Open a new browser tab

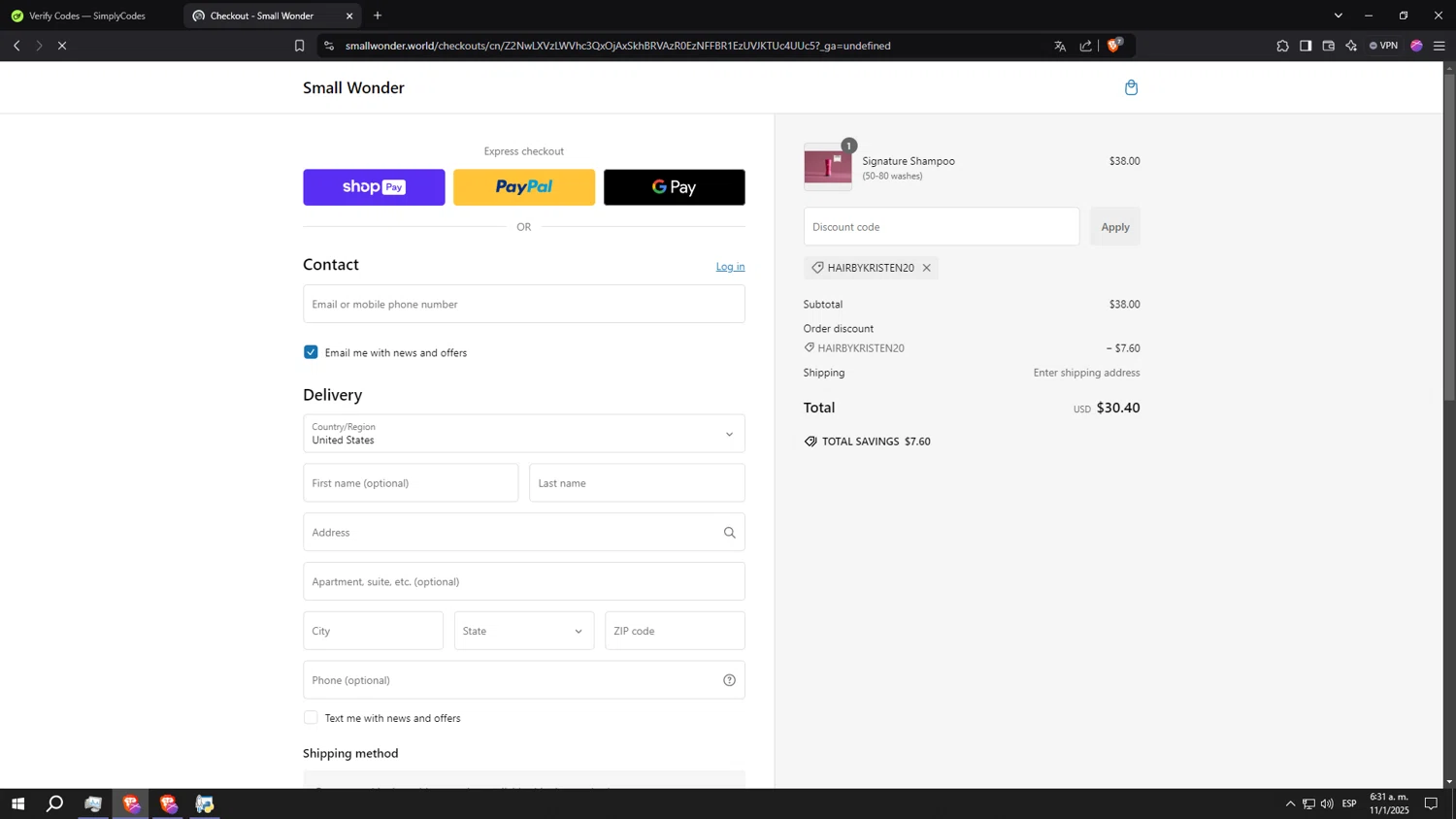tap(378, 16)
